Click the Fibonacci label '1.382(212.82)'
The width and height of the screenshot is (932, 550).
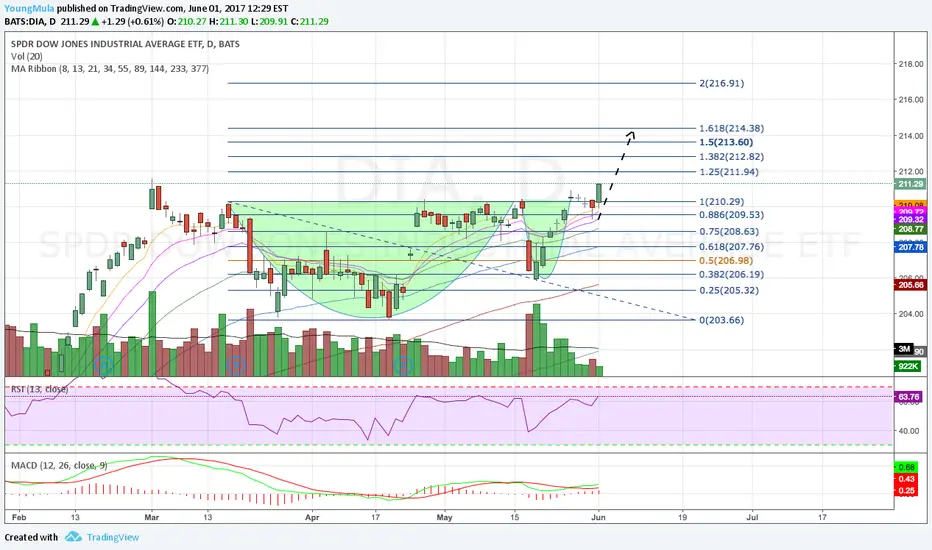732,157
